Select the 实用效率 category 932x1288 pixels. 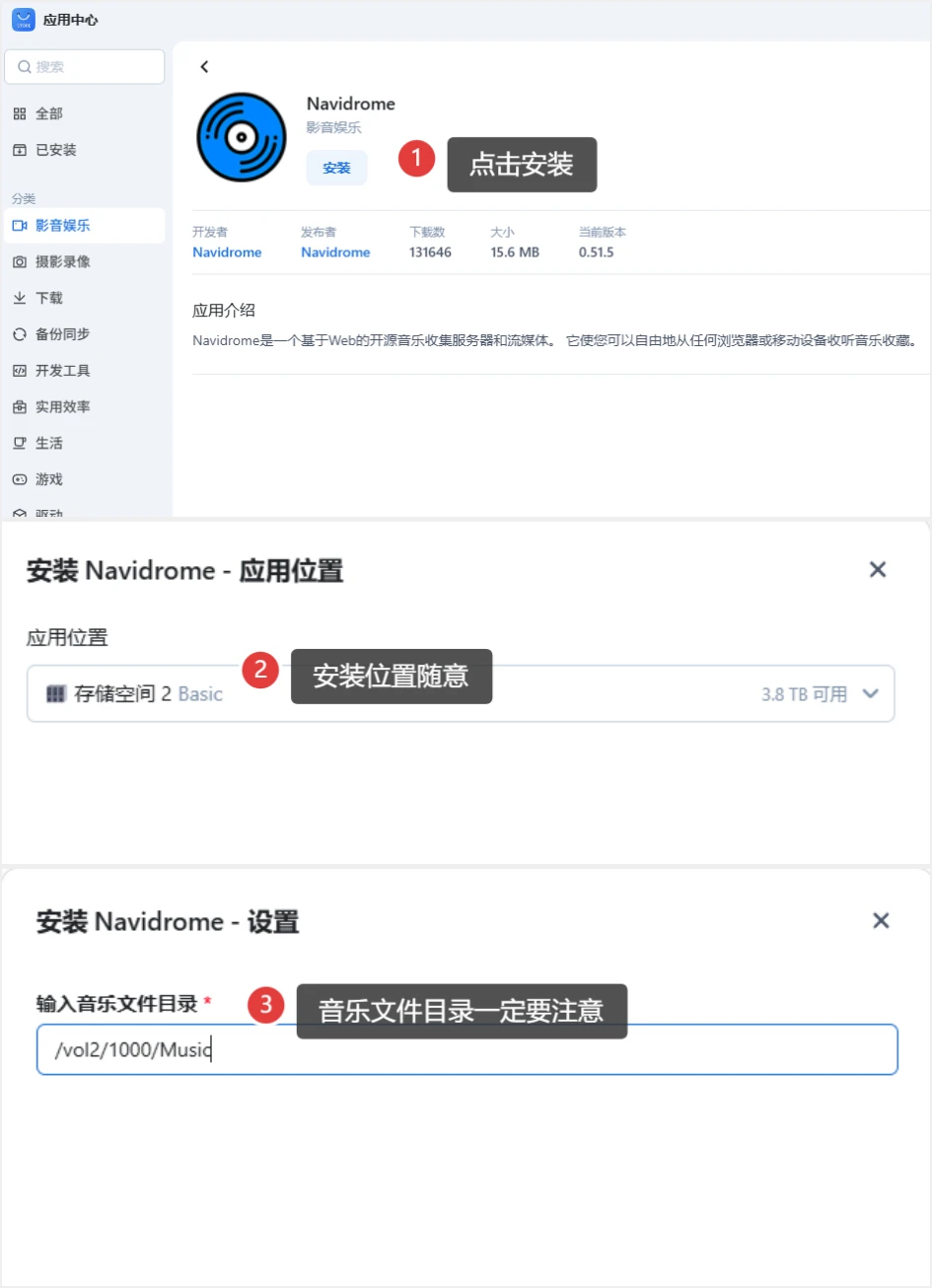(85, 406)
